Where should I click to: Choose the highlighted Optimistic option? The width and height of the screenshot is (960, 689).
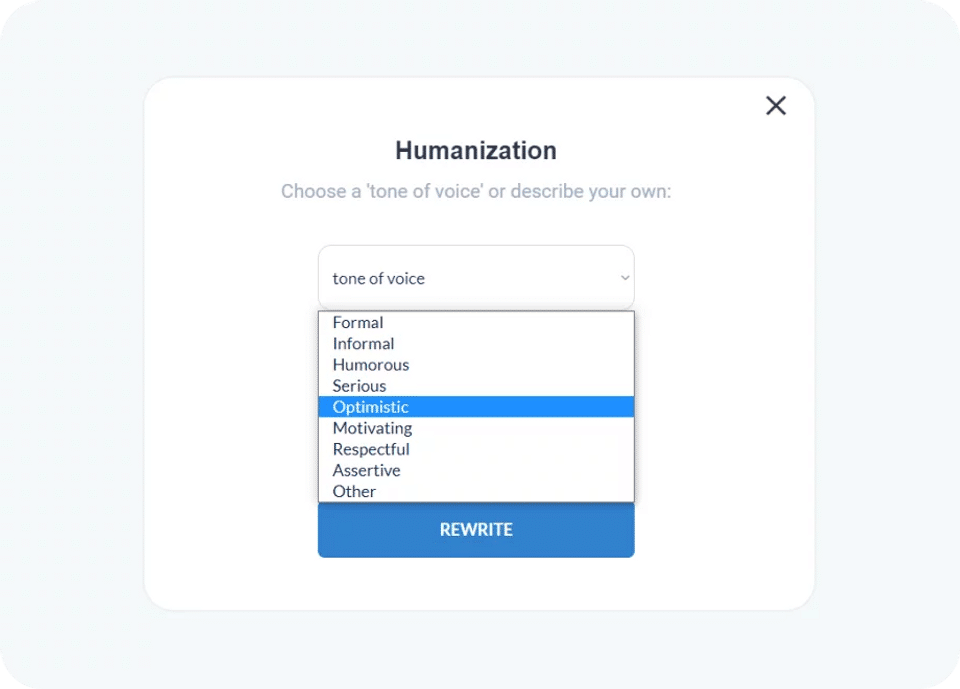click(x=371, y=407)
